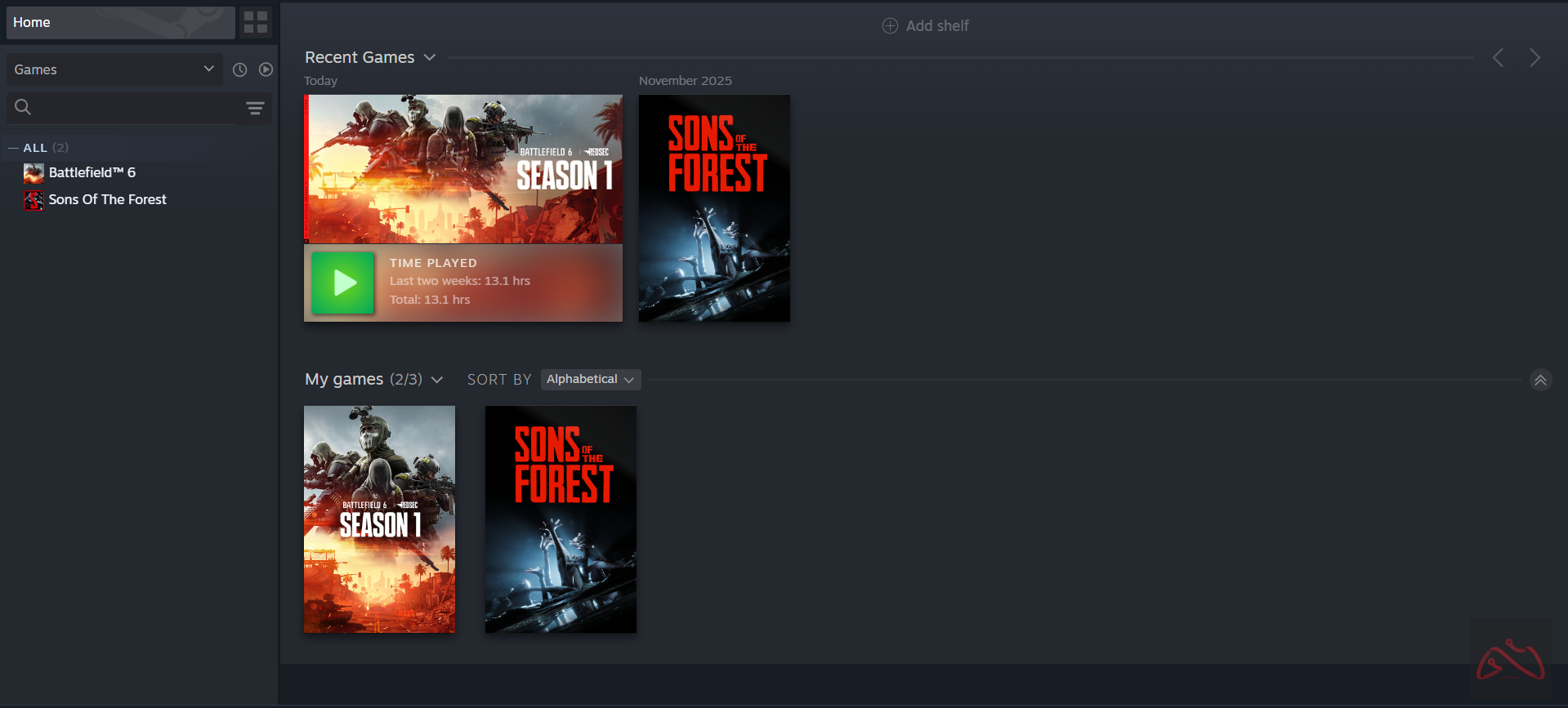Click the Battlefield 6 icon in the sidebar list

pos(34,173)
